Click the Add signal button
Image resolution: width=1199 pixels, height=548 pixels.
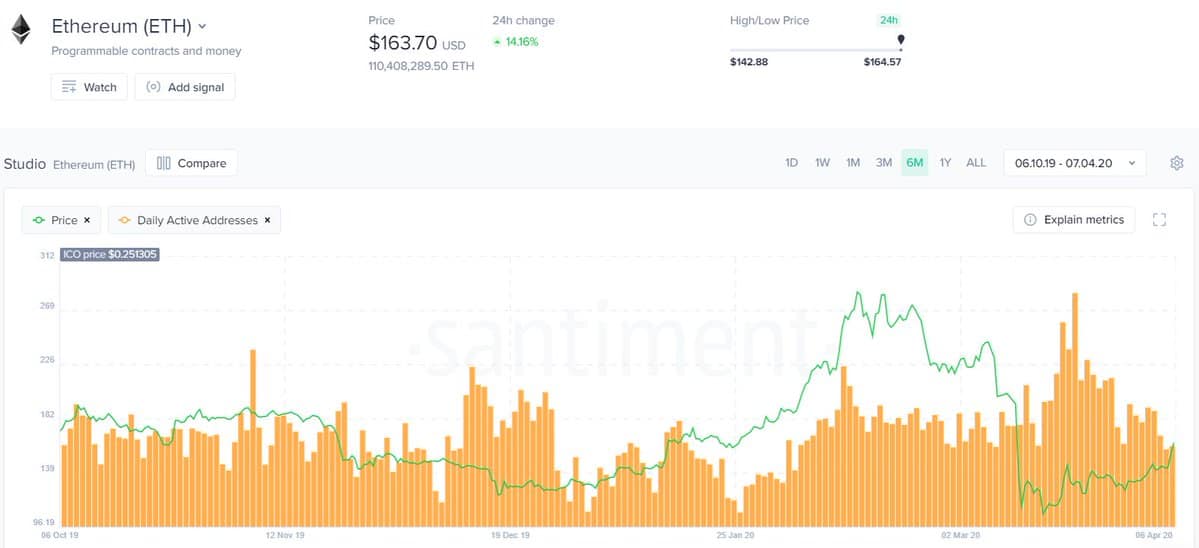pos(185,87)
